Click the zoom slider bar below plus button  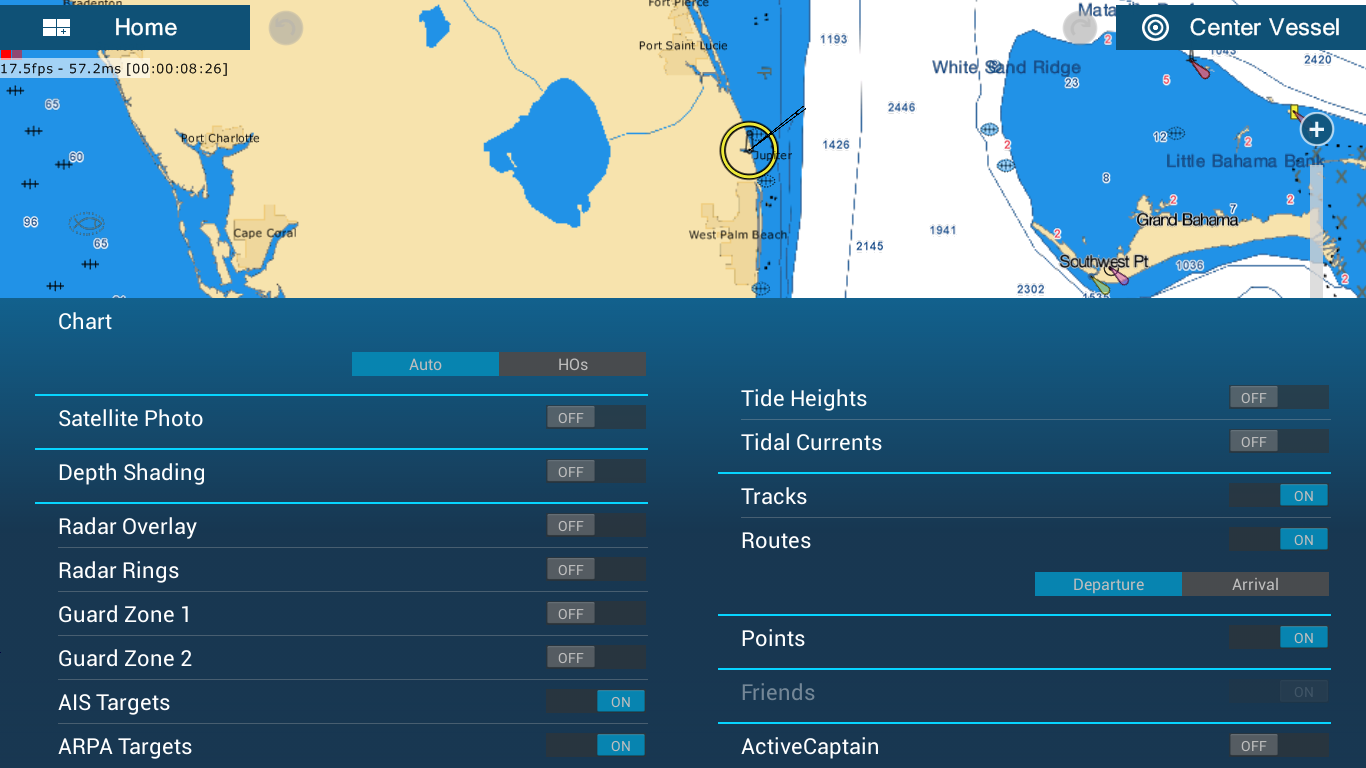click(1316, 230)
